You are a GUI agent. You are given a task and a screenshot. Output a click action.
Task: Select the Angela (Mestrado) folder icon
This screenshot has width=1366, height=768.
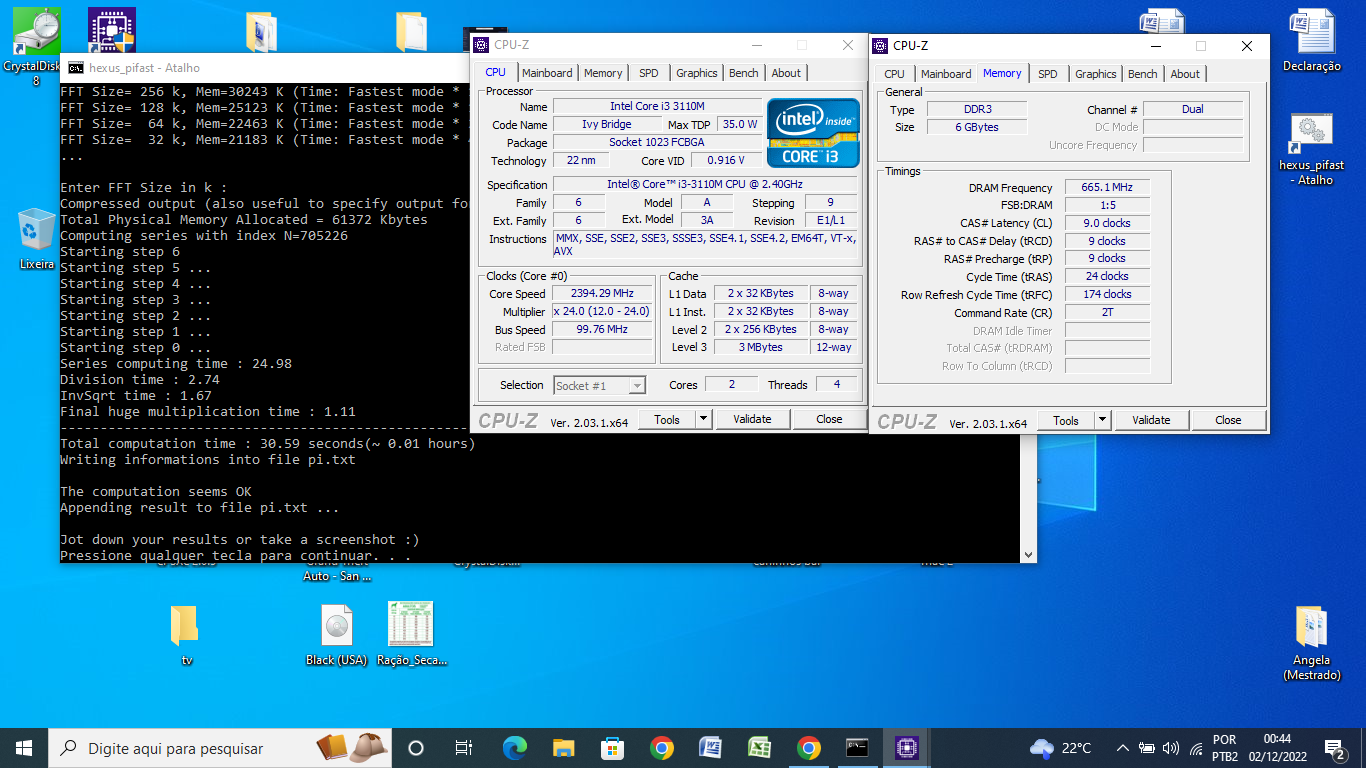pos(1311,642)
